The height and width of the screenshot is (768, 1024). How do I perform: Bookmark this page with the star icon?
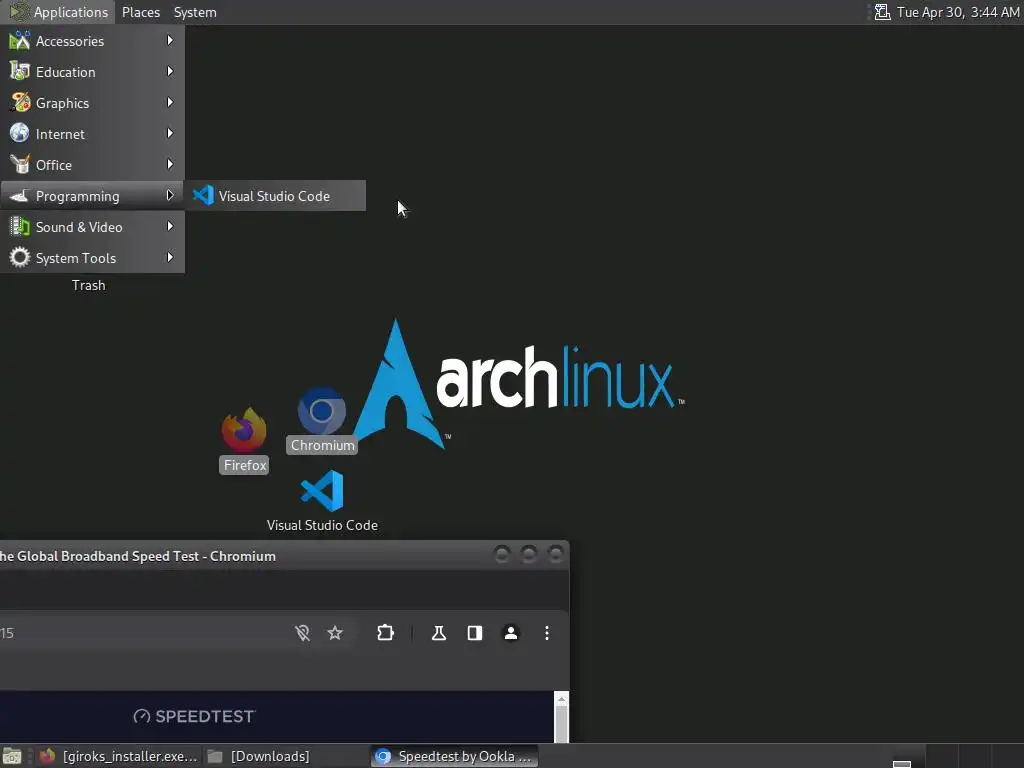pyautogui.click(x=335, y=633)
